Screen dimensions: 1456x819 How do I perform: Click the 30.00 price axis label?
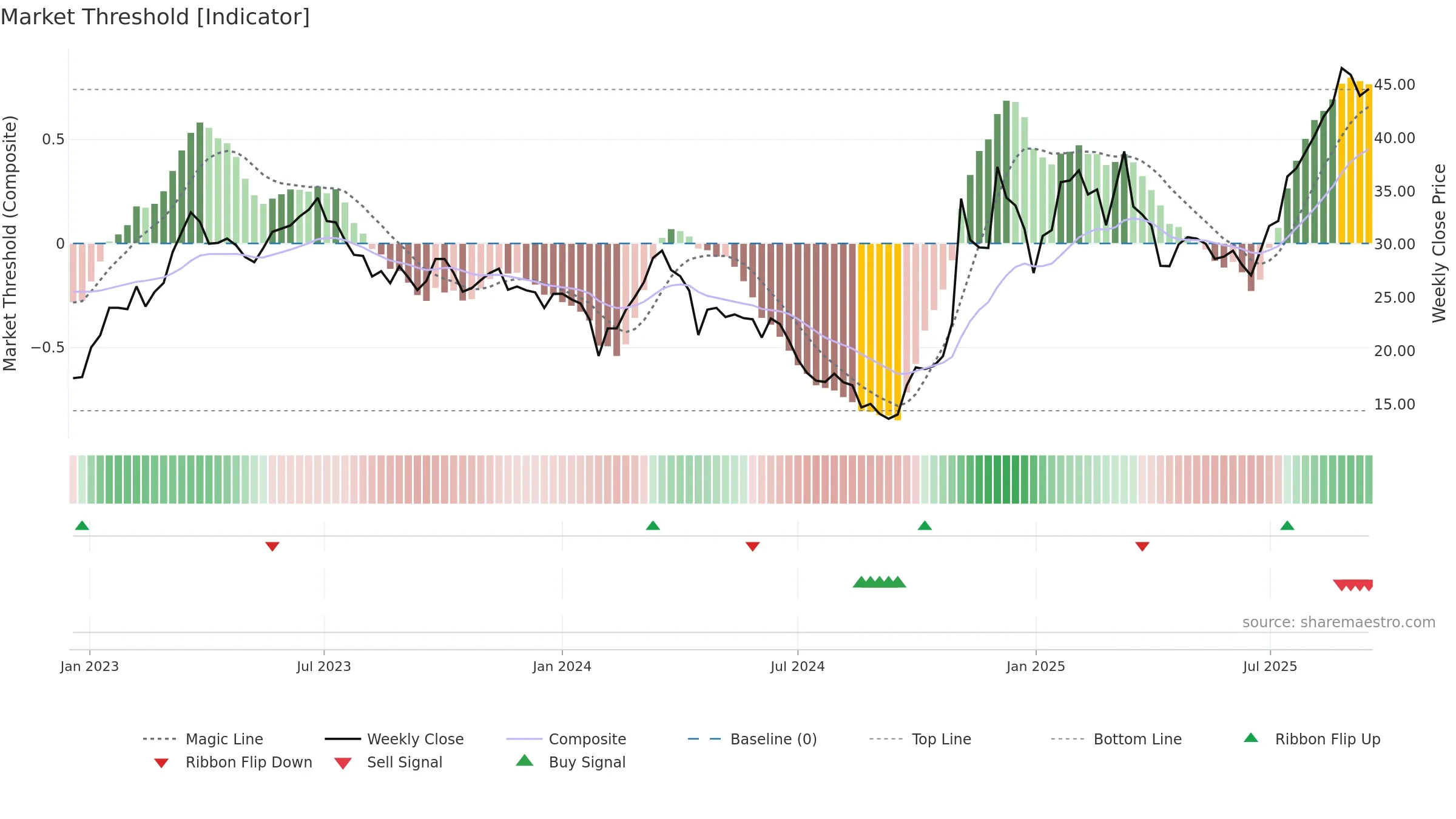(1395, 244)
